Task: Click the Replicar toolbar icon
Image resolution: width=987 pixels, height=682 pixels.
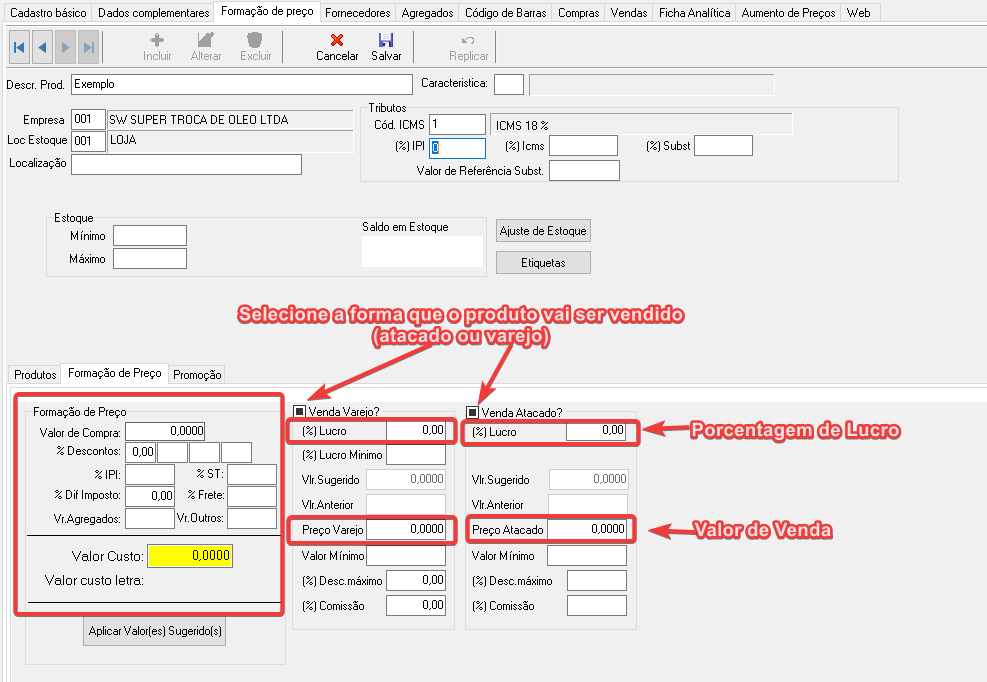Action: (x=468, y=41)
